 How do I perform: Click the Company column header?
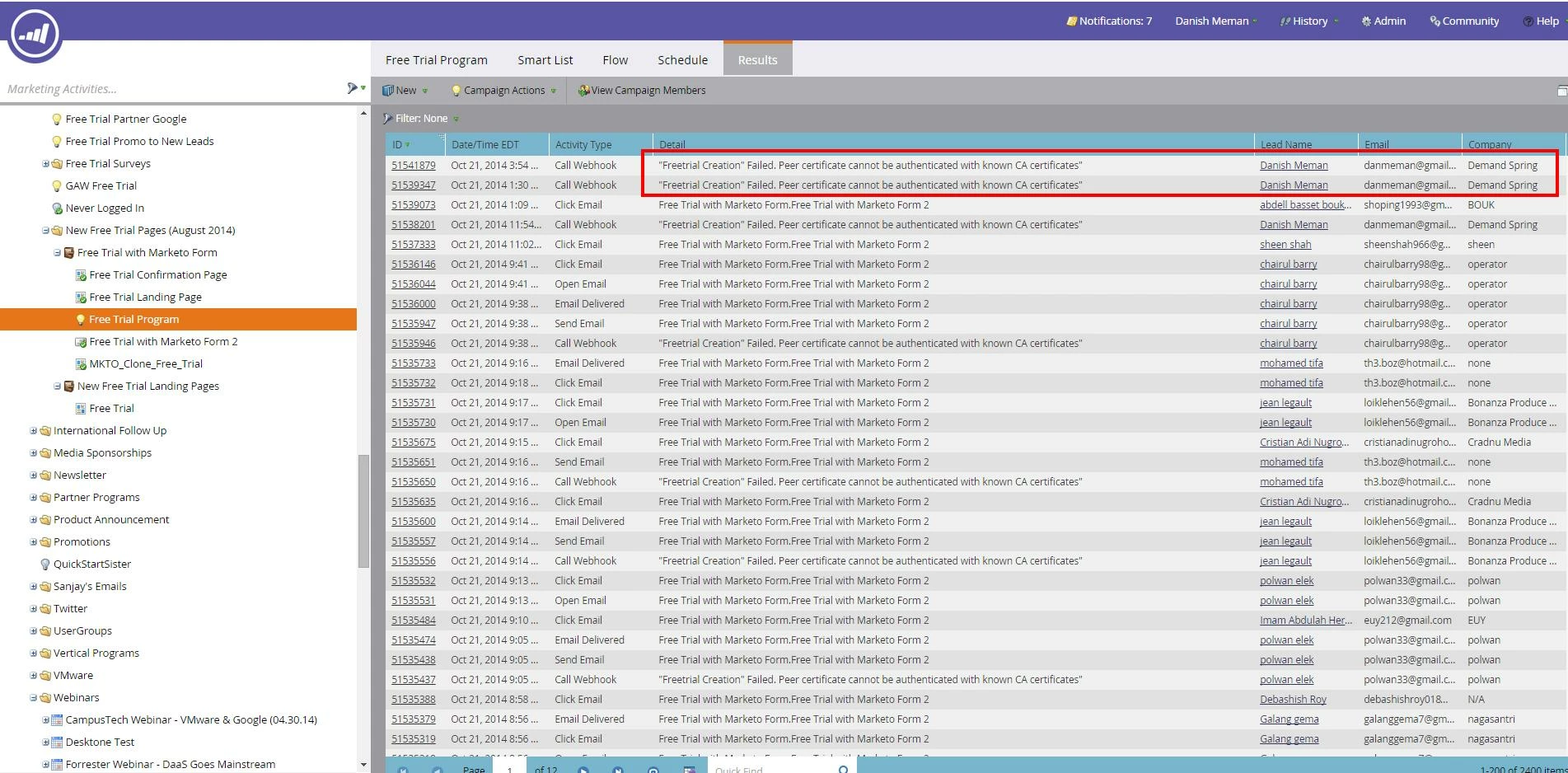1514,145
